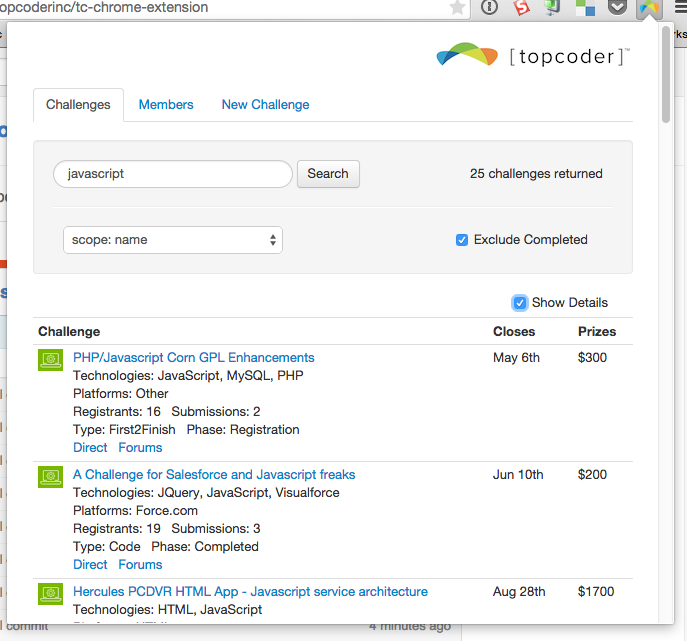The image size is (687, 641).
Task: Toggle the Show Details checkbox
Action: (520, 303)
